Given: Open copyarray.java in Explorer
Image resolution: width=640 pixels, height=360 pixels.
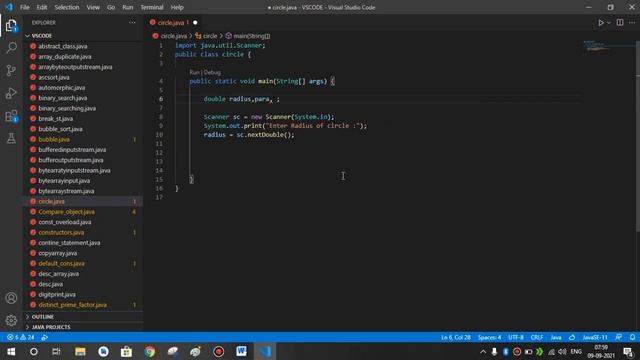Looking at the screenshot, I should click(82, 253).
